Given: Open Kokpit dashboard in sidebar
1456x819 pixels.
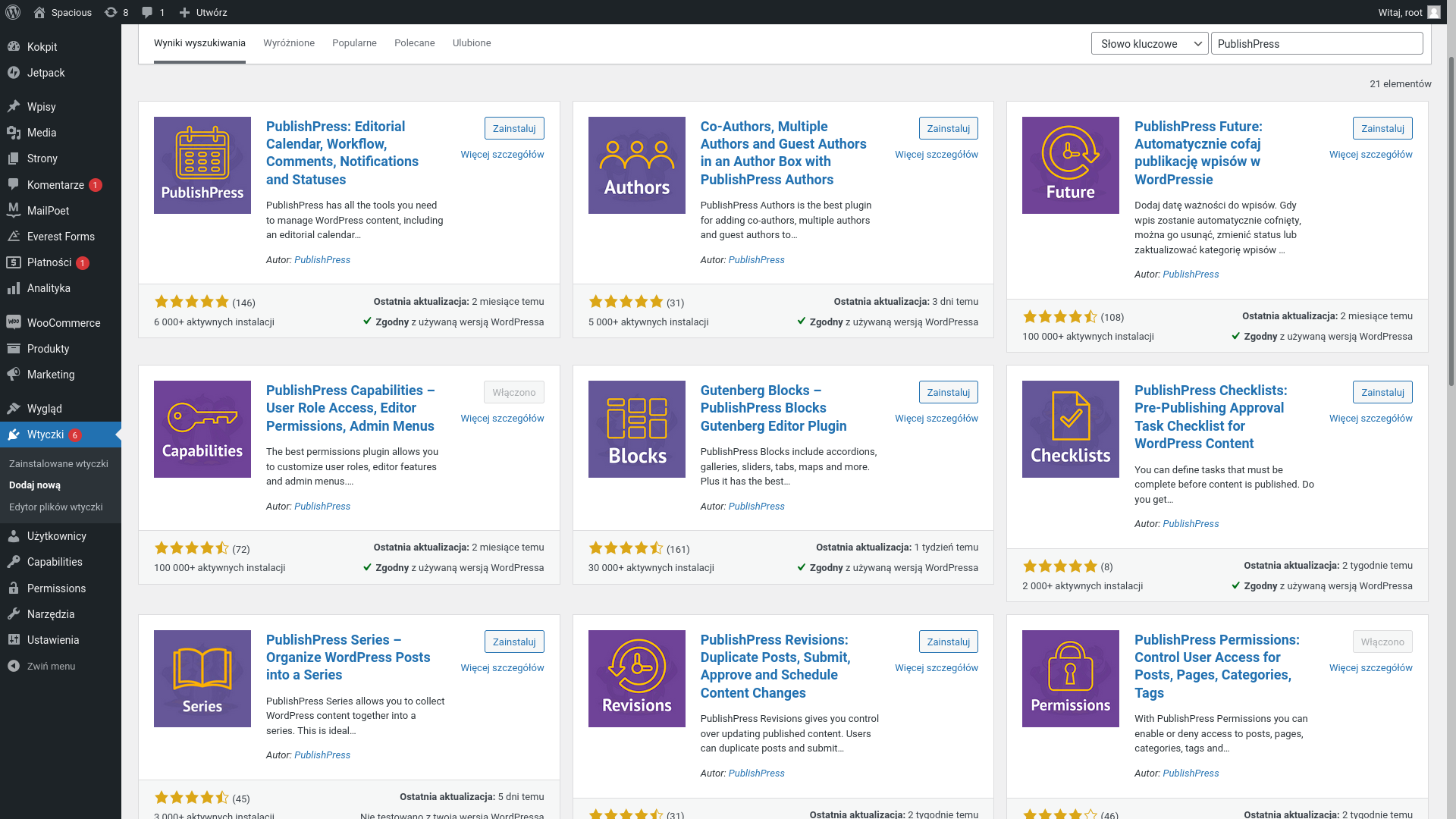Looking at the screenshot, I should (x=61, y=46).
